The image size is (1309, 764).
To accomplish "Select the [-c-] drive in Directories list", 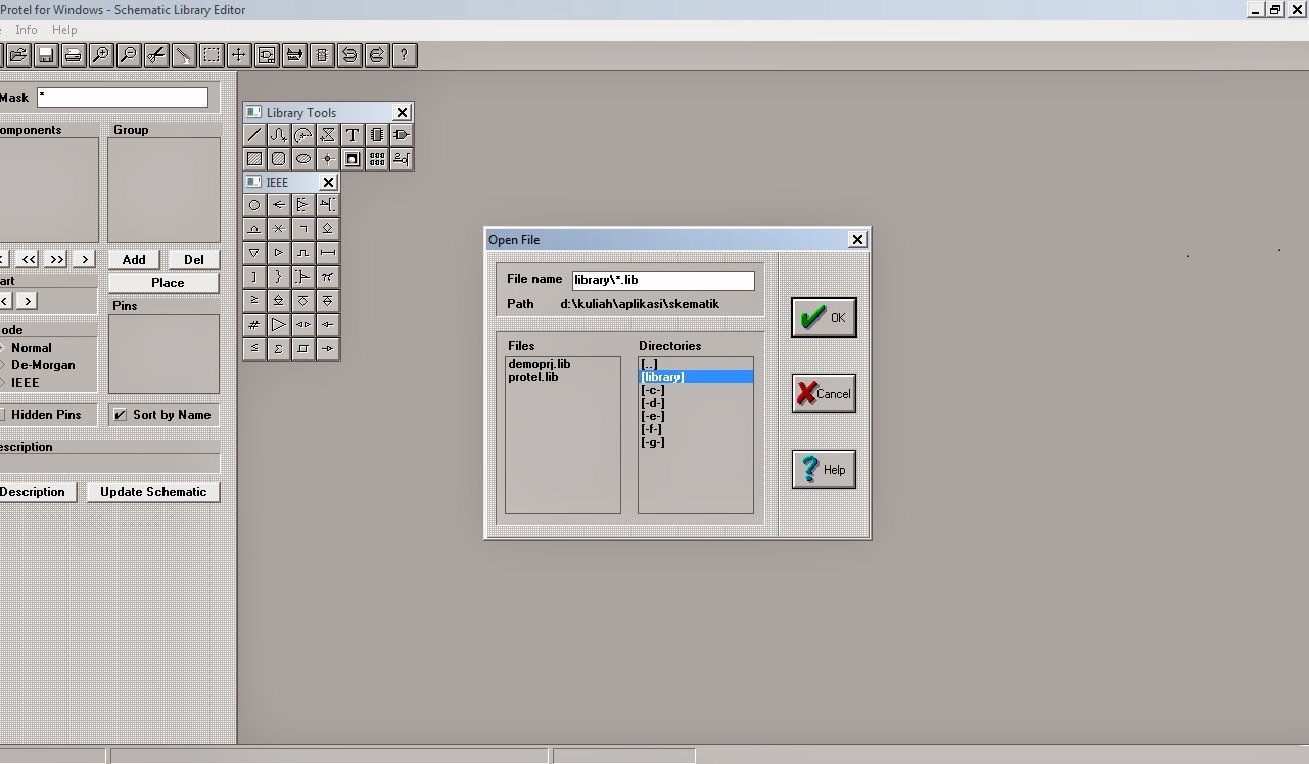I will pyautogui.click(x=653, y=390).
